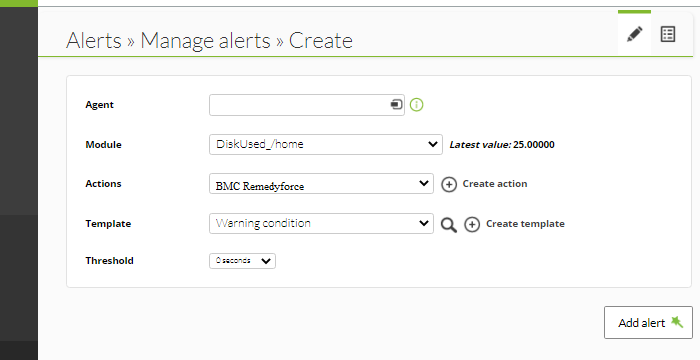Click the magic wand icon on Add alert
This screenshot has width=700, height=360.
point(677,322)
